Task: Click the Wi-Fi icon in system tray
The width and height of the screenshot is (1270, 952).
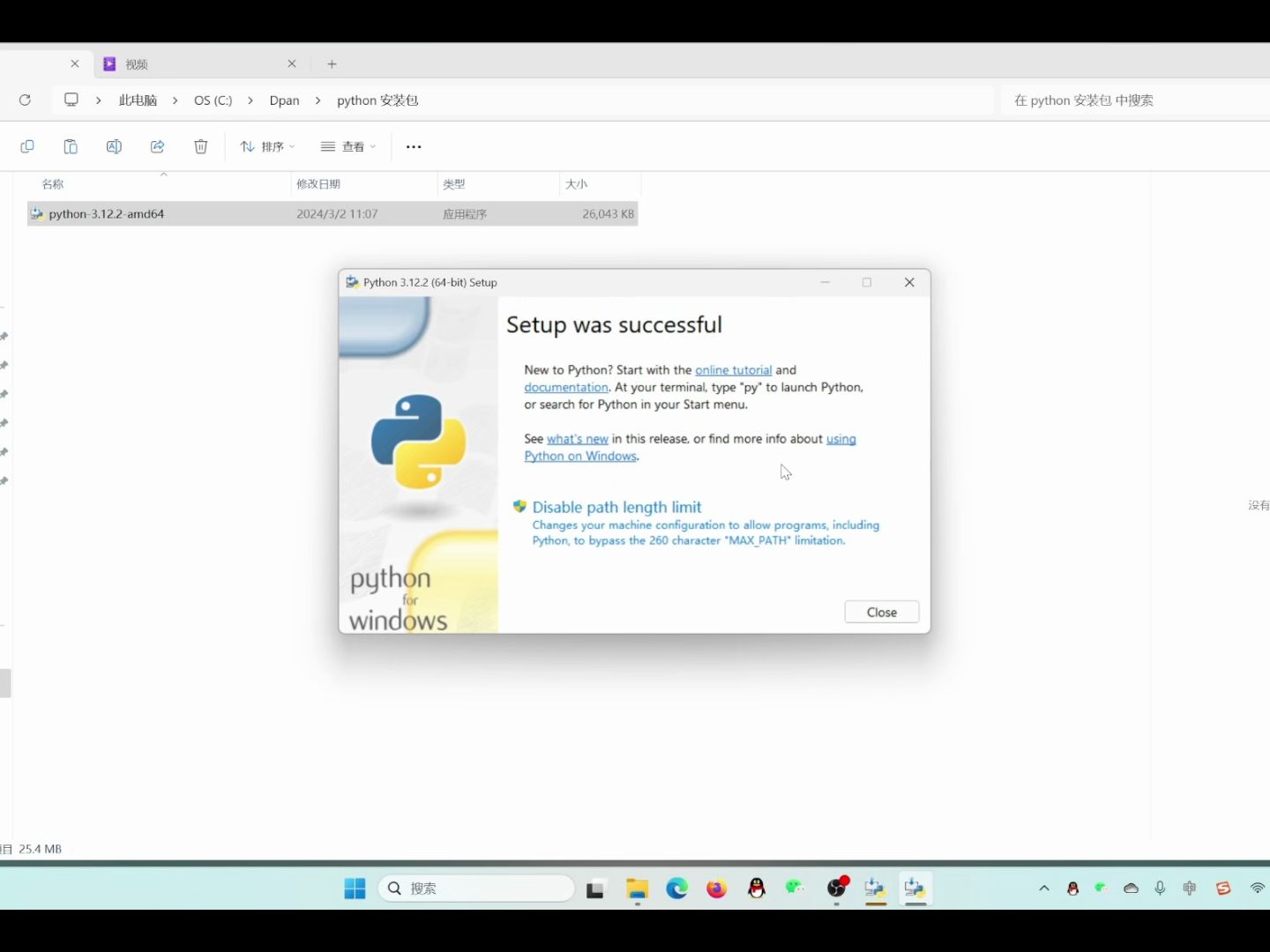Action: click(x=1258, y=889)
